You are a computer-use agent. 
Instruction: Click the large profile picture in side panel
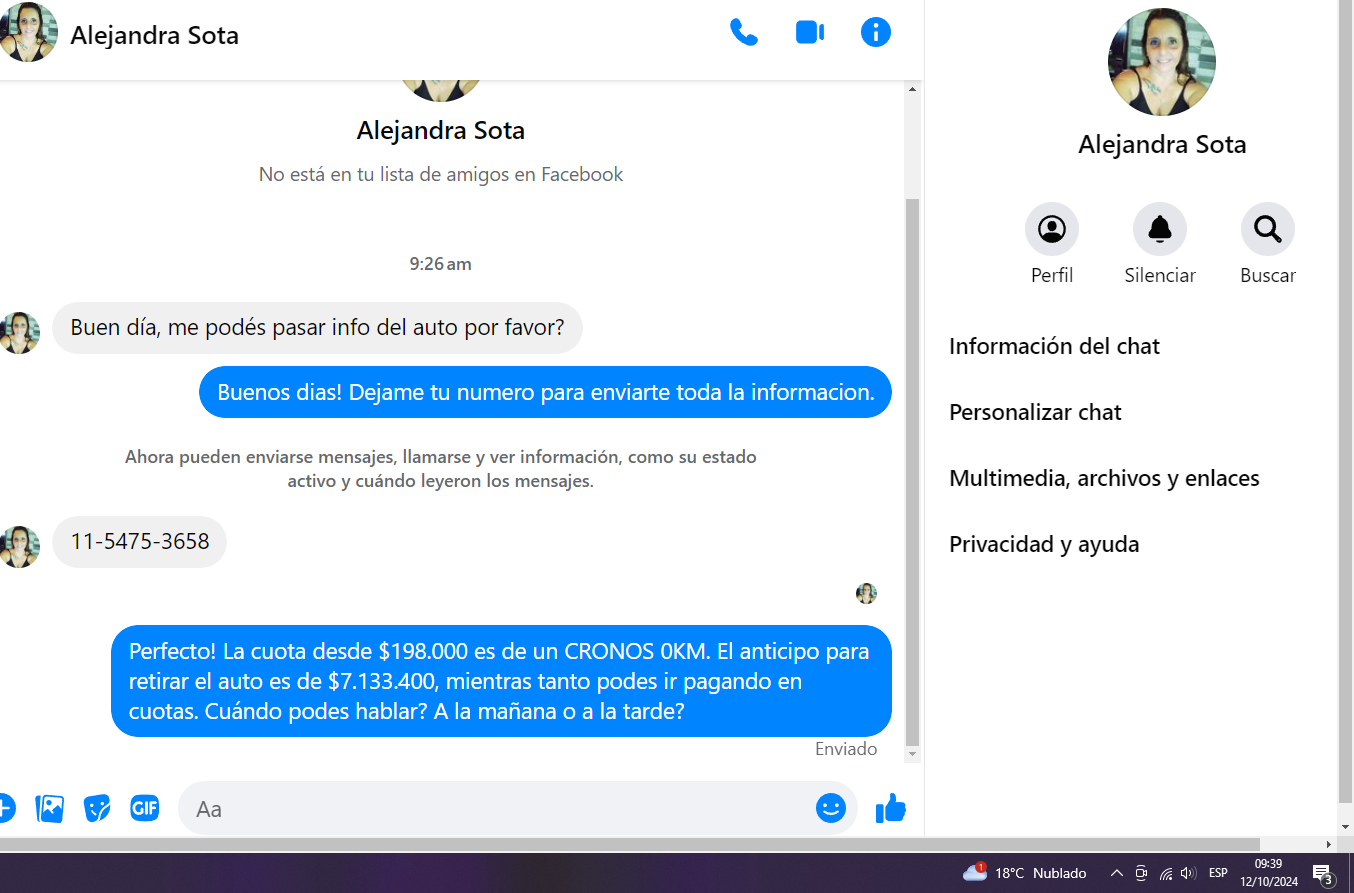coord(1161,62)
